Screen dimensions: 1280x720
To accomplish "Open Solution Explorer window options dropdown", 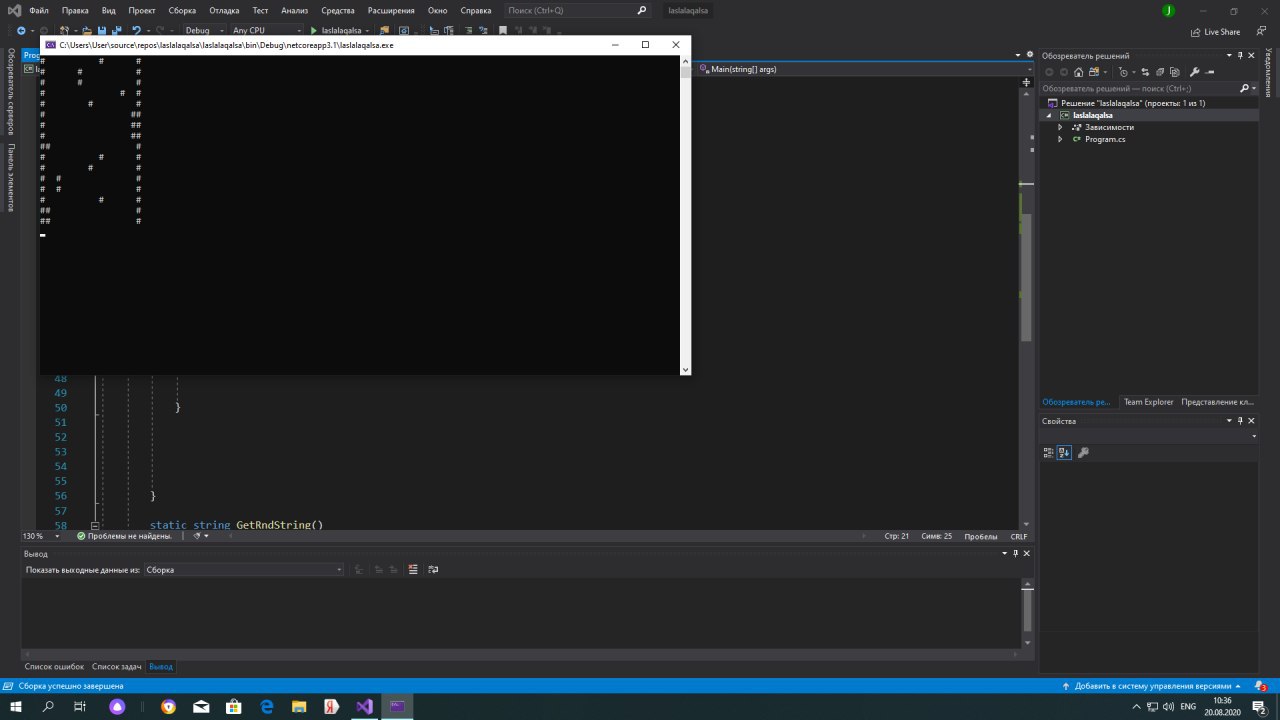I will 1228,56.
